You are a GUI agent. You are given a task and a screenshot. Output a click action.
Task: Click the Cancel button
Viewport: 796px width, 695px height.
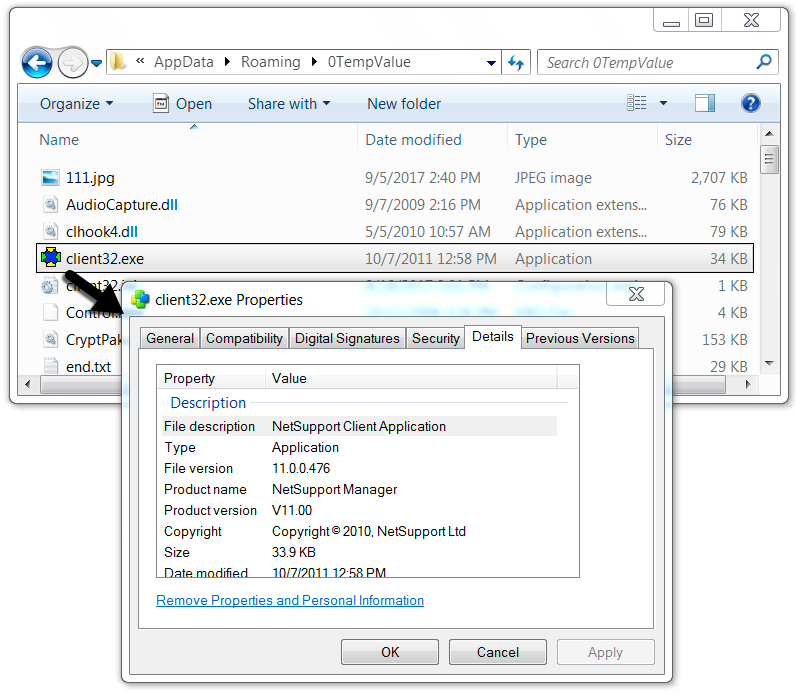click(498, 652)
